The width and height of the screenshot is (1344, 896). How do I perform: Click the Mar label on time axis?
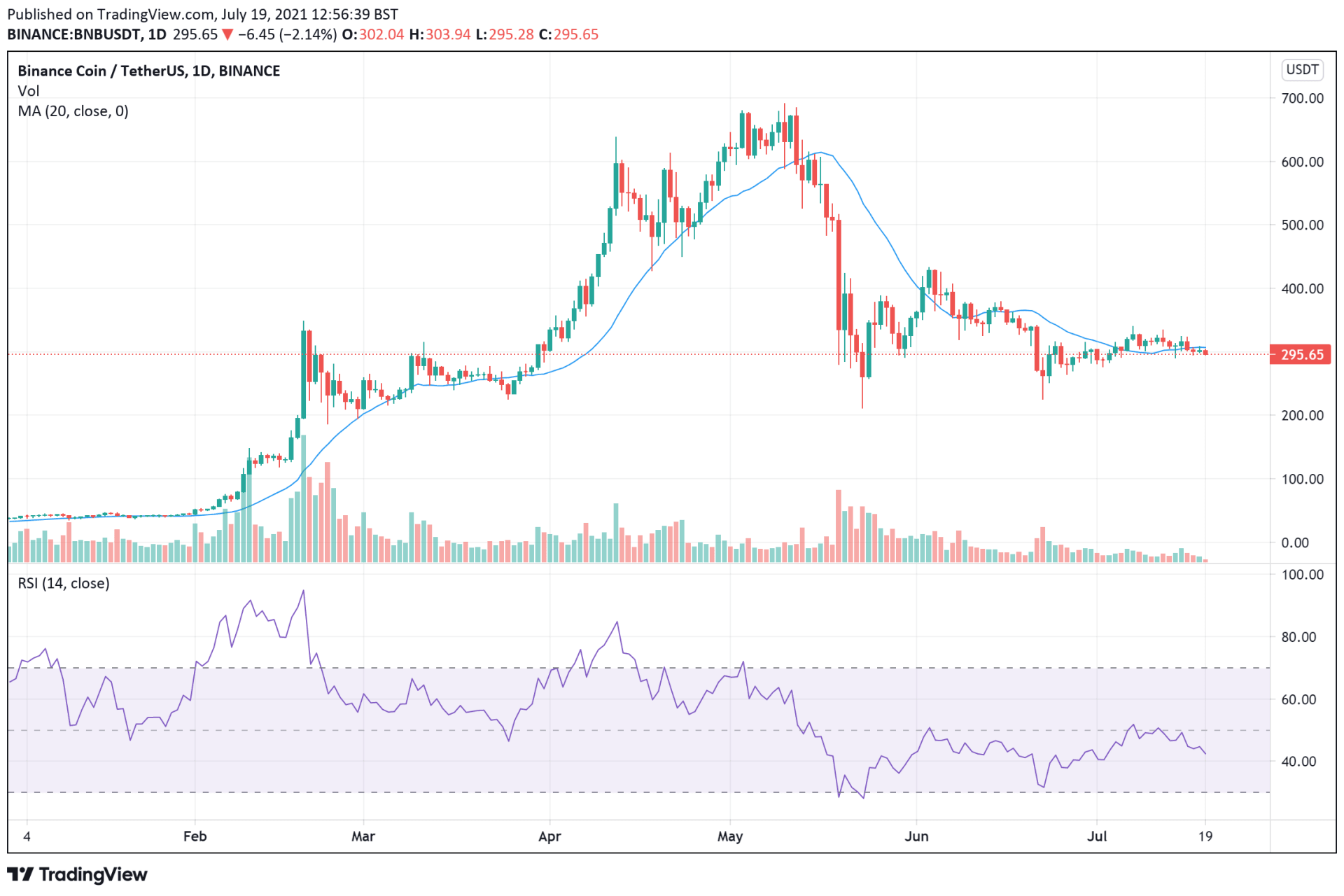363,836
